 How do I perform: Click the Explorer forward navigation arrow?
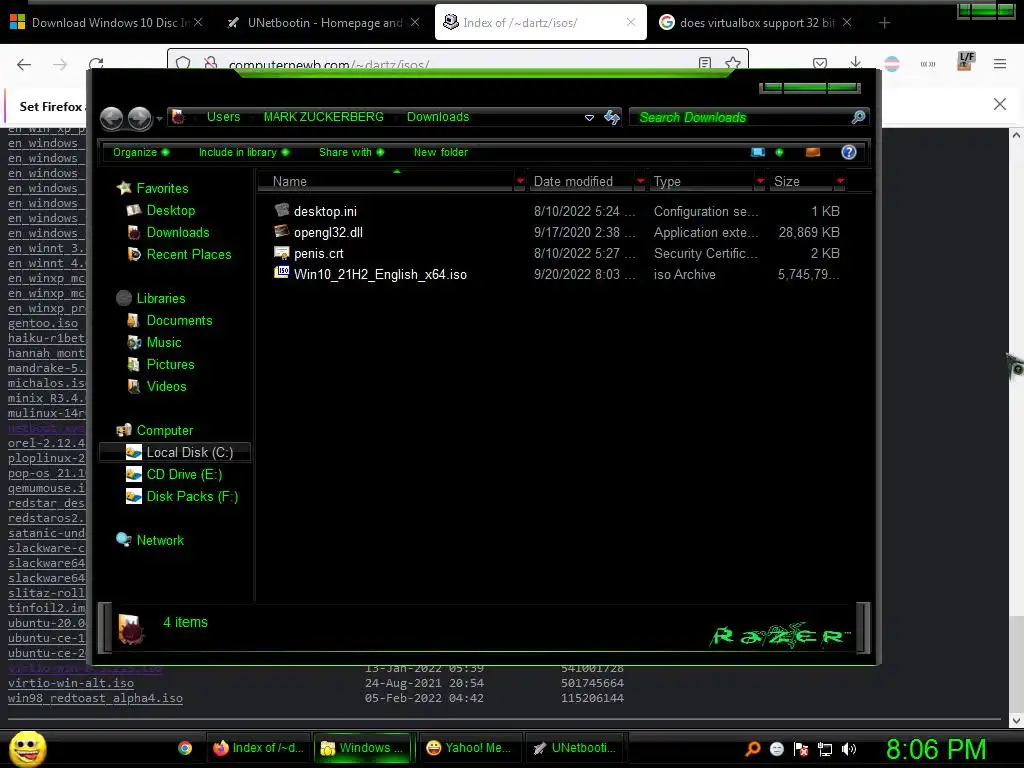pyautogui.click(x=139, y=118)
